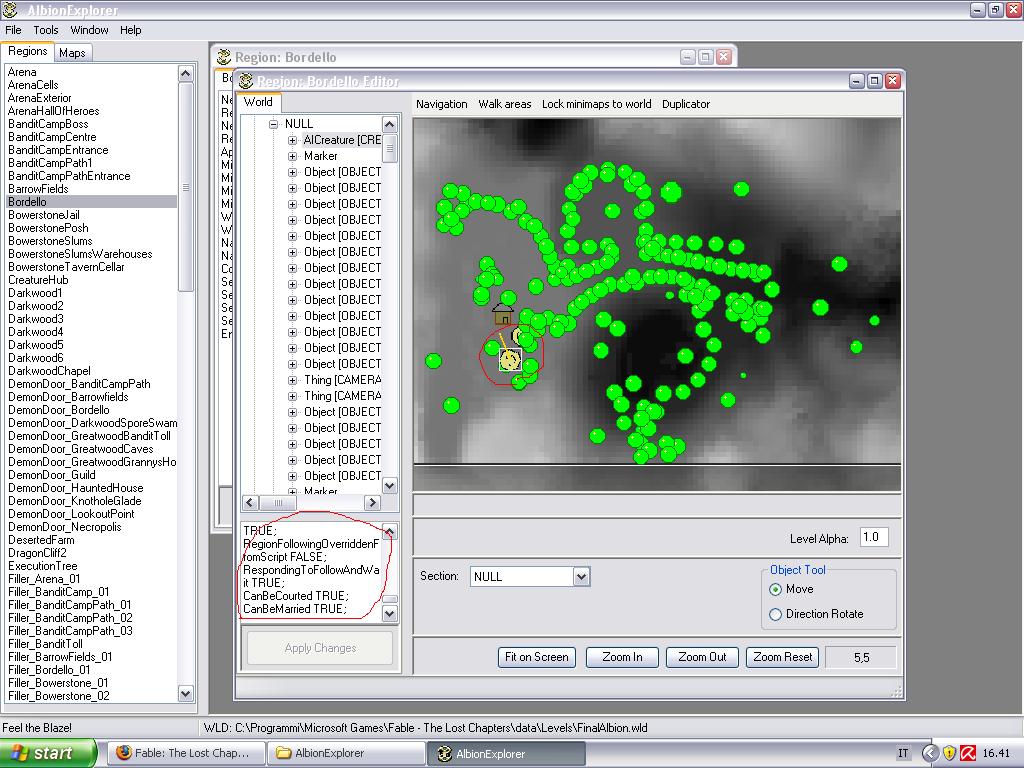Click the Level Alpha value field
Image resolution: width=1024 pixels, height=768 pixels.
pos(871,537)
